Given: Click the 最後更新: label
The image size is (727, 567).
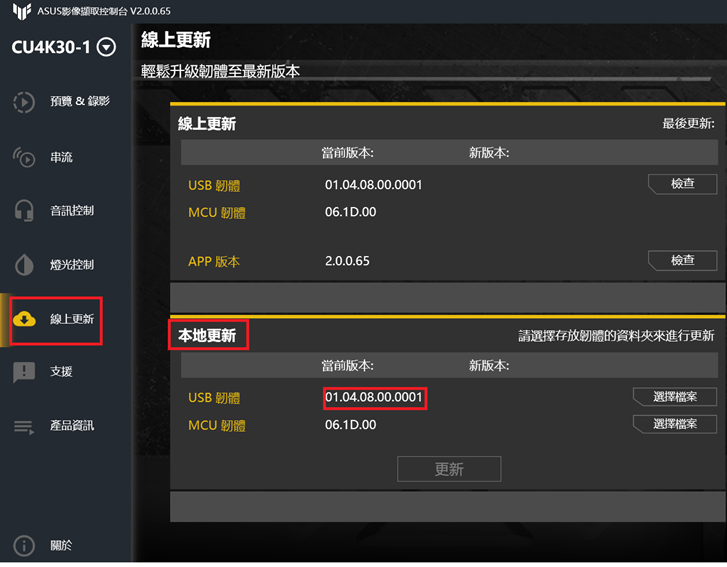Looking at the screenshot, I should 689,124.
